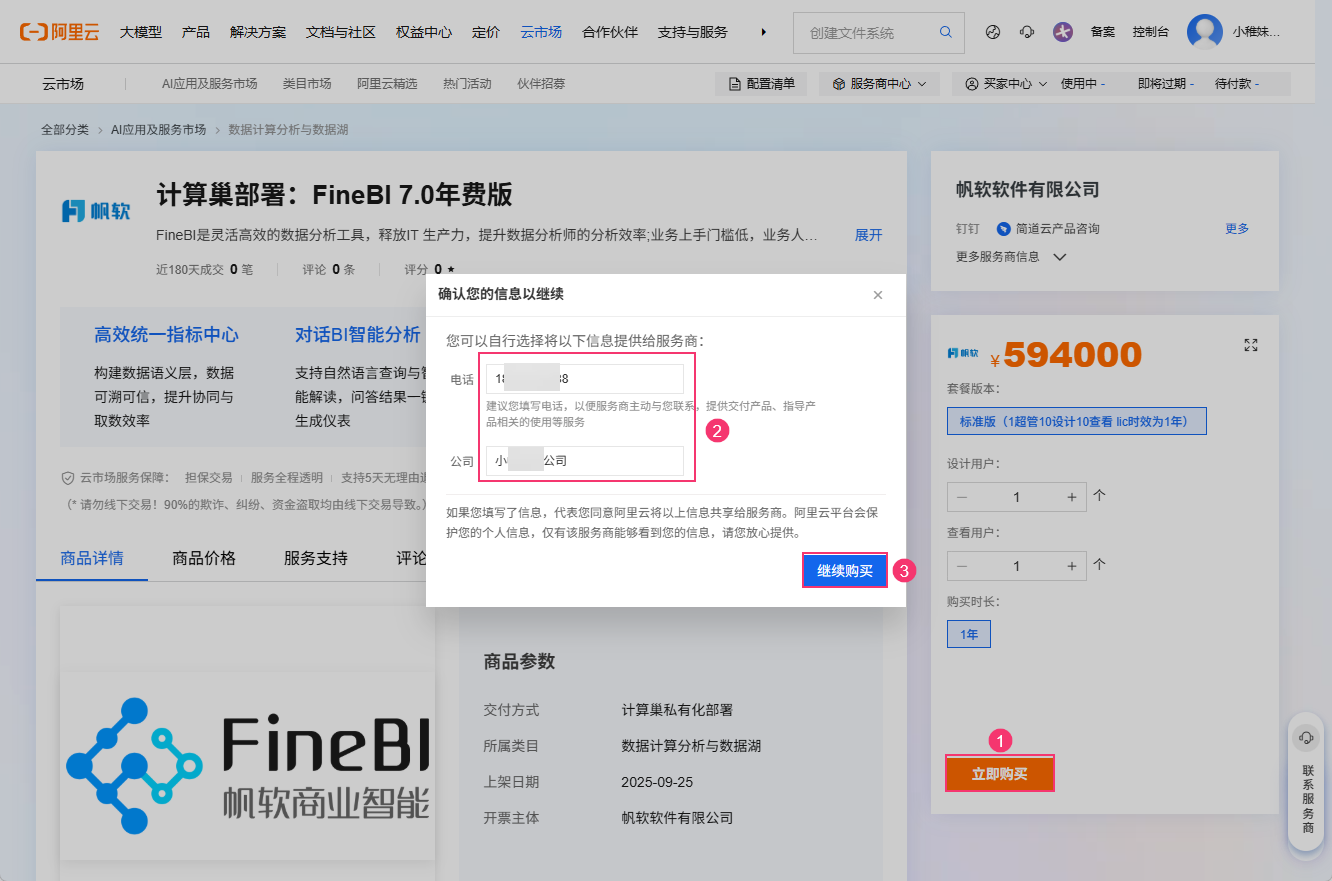Close the 确认您的信息以继续 dialog
Screen dimensions: 1332x881
point(878,295)
